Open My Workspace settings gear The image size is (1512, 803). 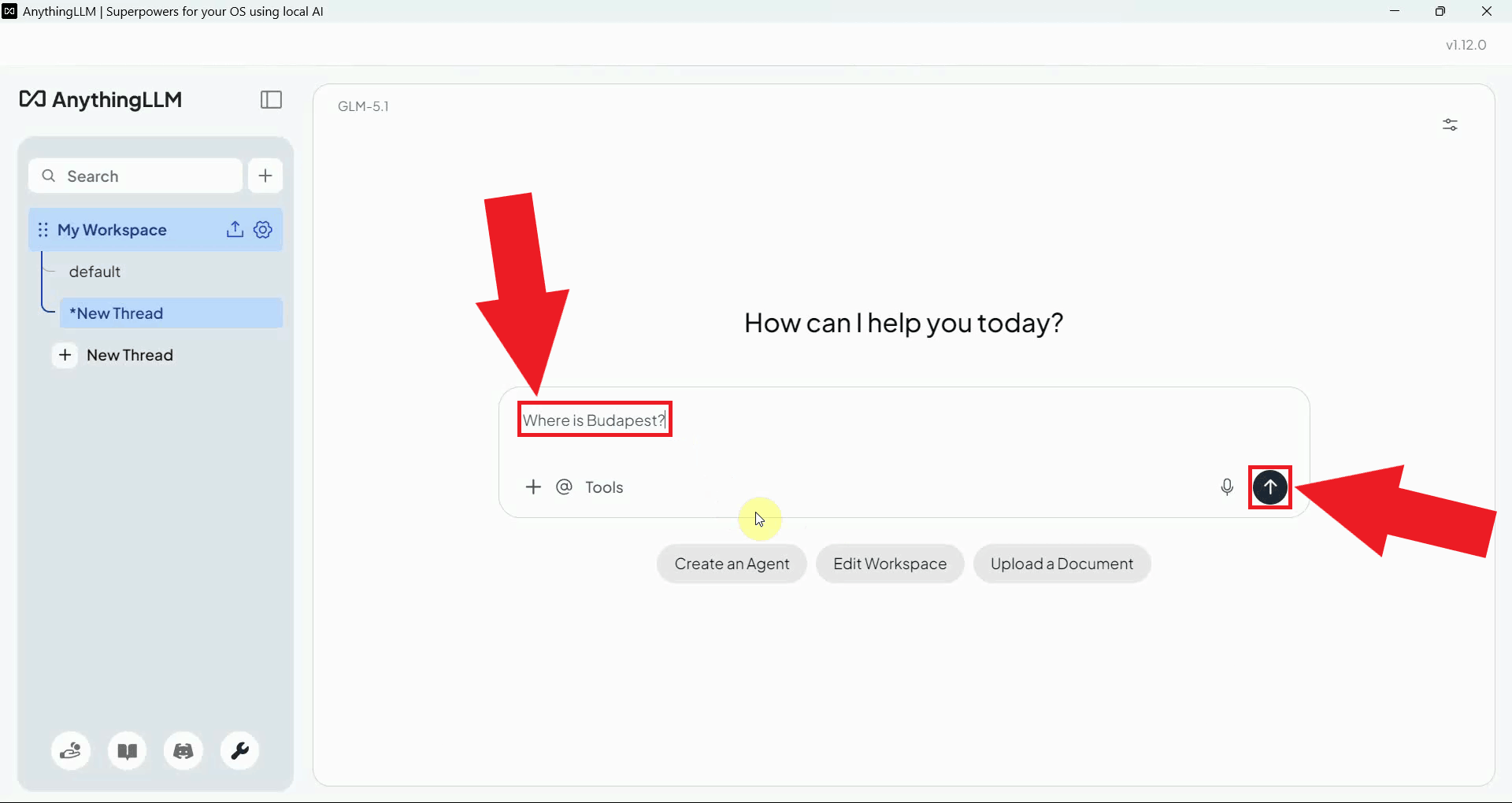click(x=263, y=229)
